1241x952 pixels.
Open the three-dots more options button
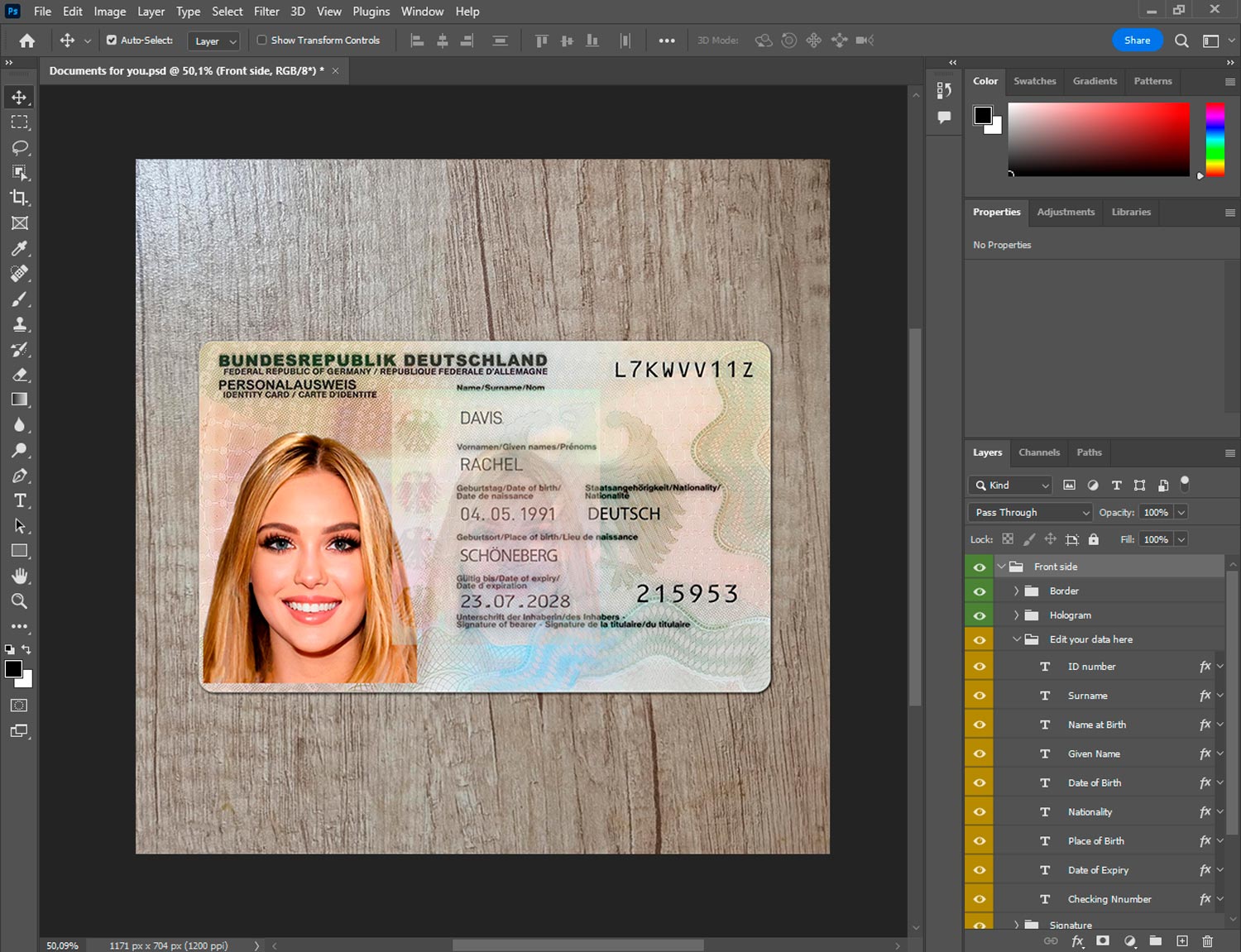(x=666, y=41)
